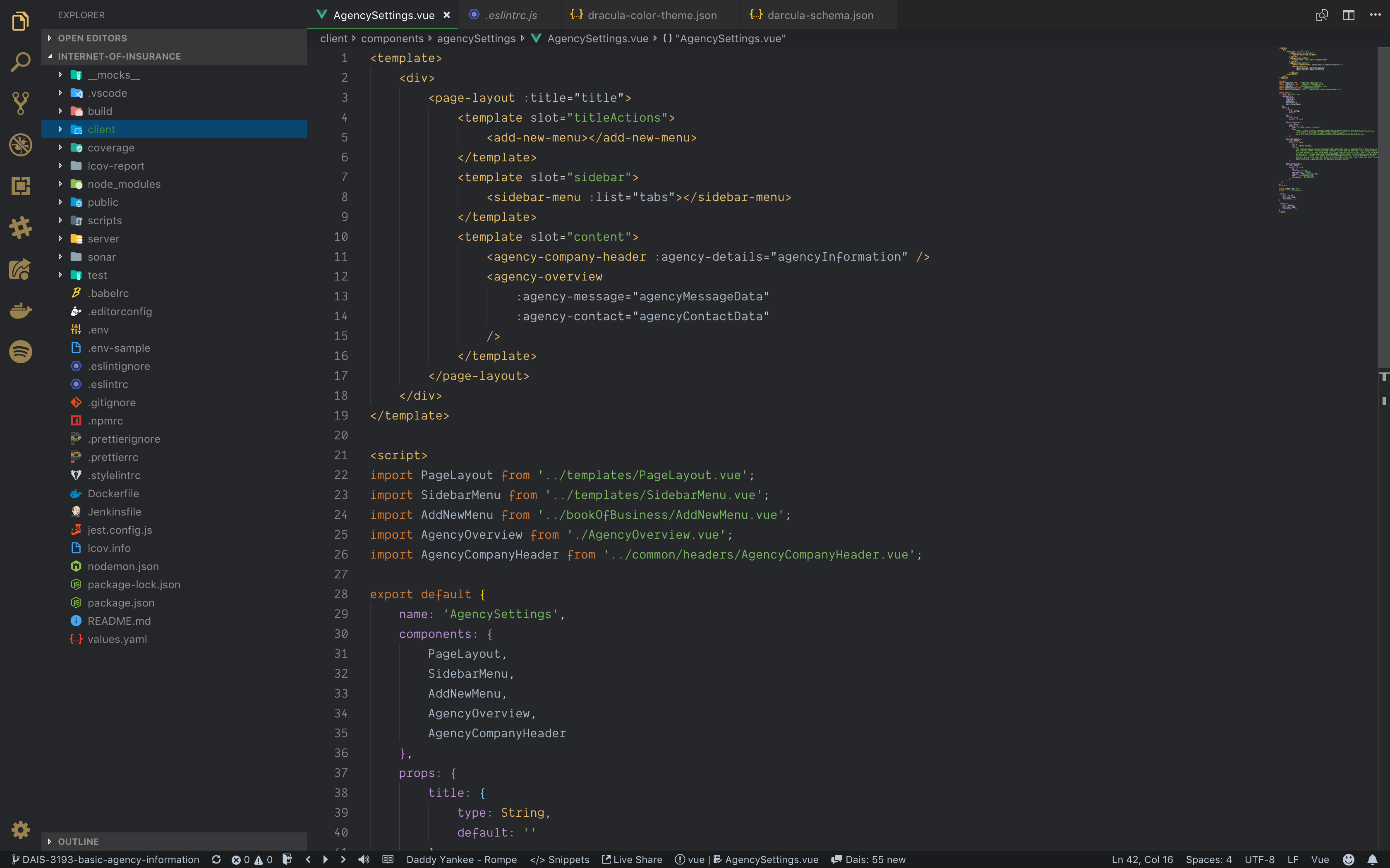This screenshot has height=868, width=1390.
Task: Expand the OUTLINE section
Action: (78, 841)
